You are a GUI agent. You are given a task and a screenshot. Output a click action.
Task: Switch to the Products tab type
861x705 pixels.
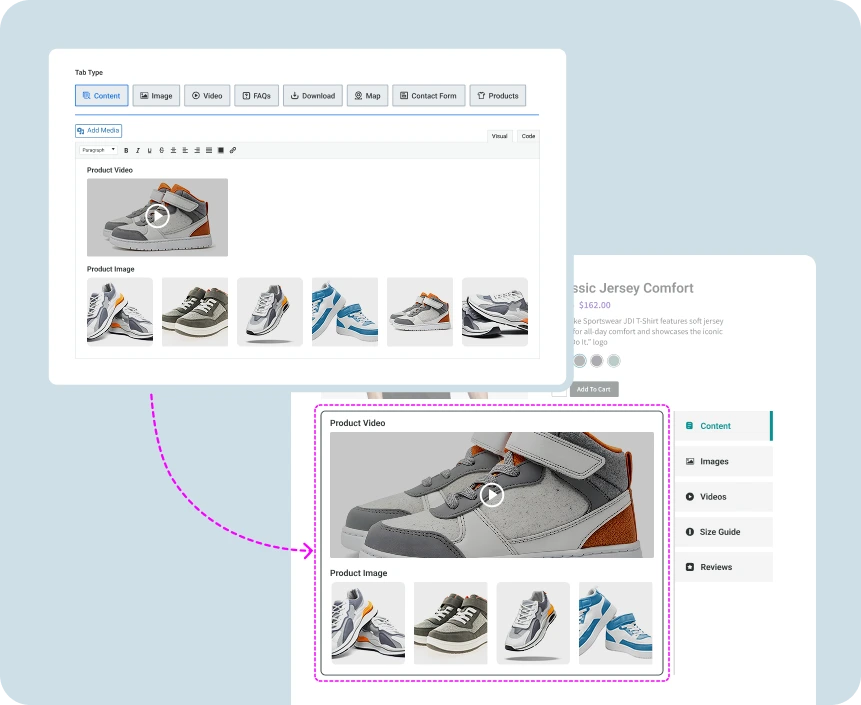[497, 96]
